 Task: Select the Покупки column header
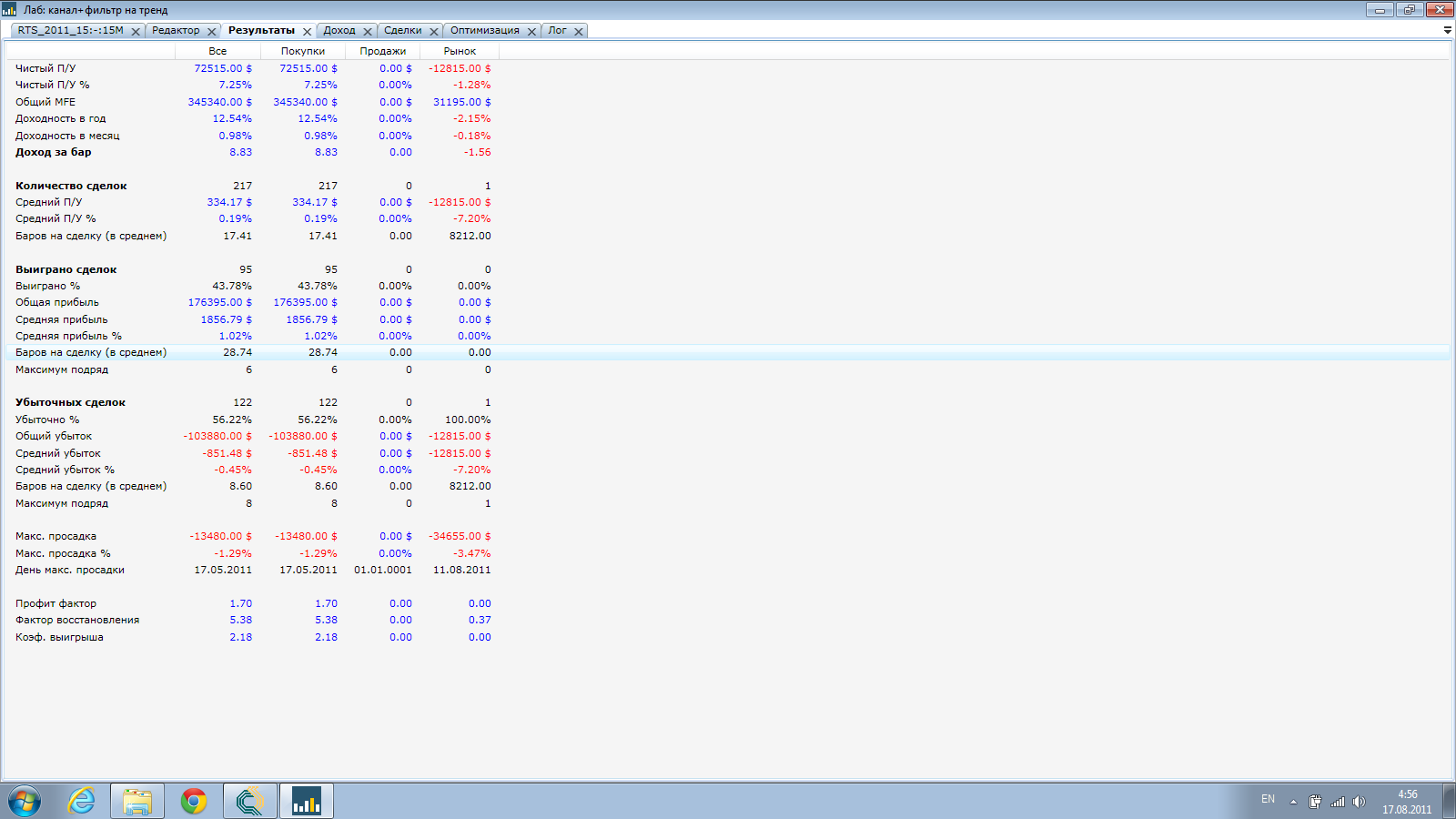click(302, 51)
